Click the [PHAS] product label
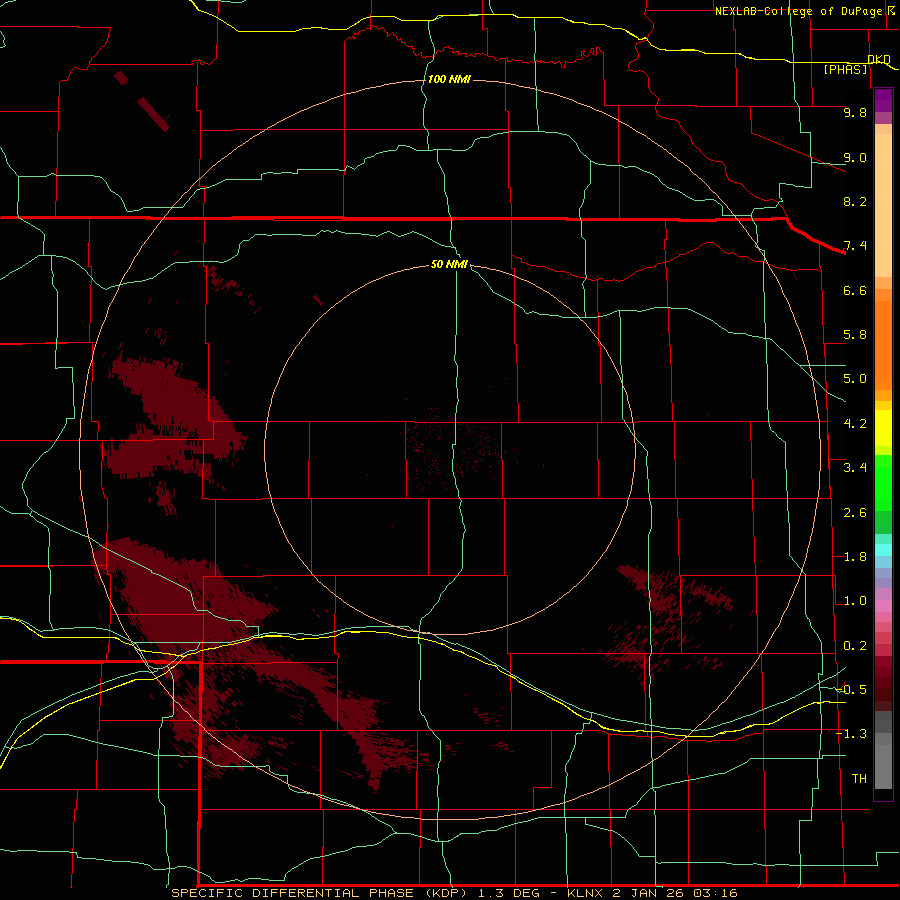This screenshot has width=900, height=900. tap(845, 69)
